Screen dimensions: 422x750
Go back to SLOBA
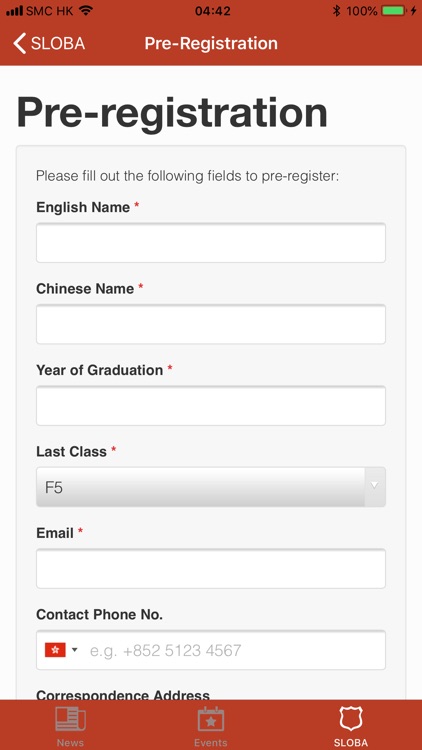(49, 44)
